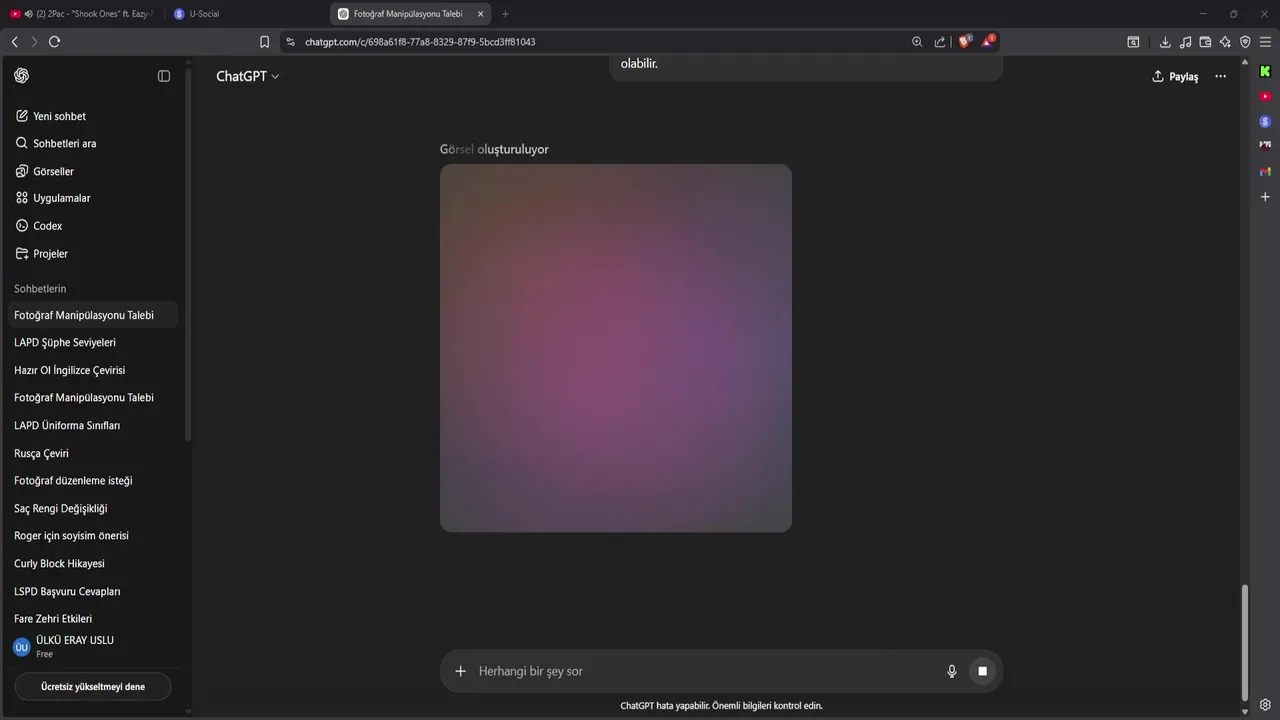
Task: Click the plus attach icon in the prompt box
Action: coord(460,671)
